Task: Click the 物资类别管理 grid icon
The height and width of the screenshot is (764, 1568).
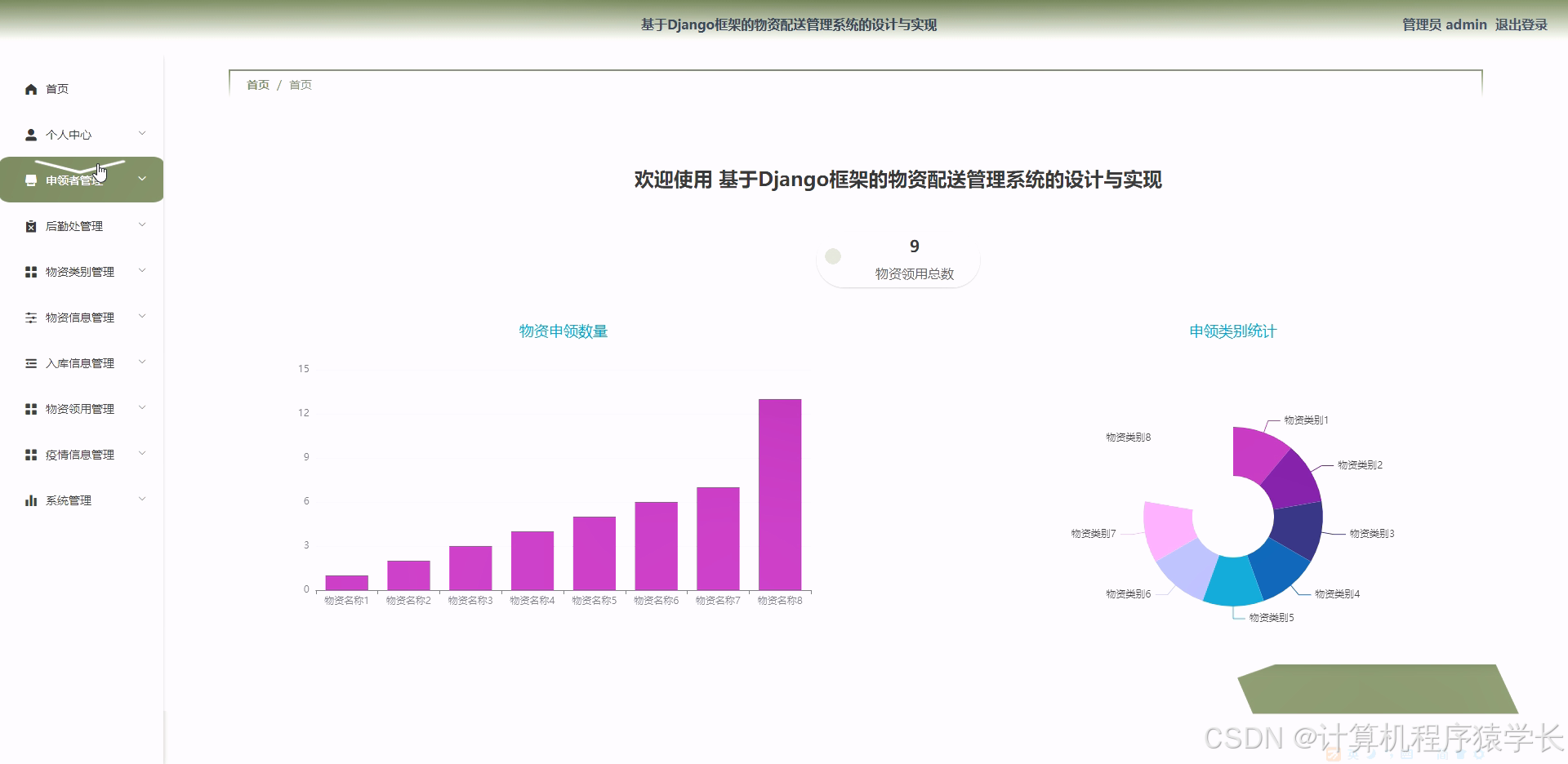Action: (x=30, y=271)
